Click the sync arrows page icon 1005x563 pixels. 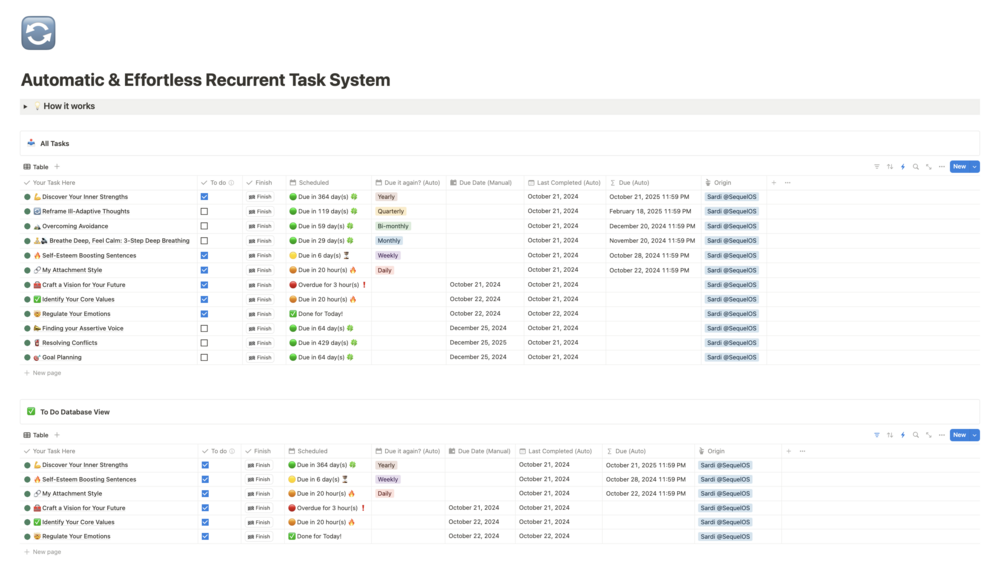point(38,33)
